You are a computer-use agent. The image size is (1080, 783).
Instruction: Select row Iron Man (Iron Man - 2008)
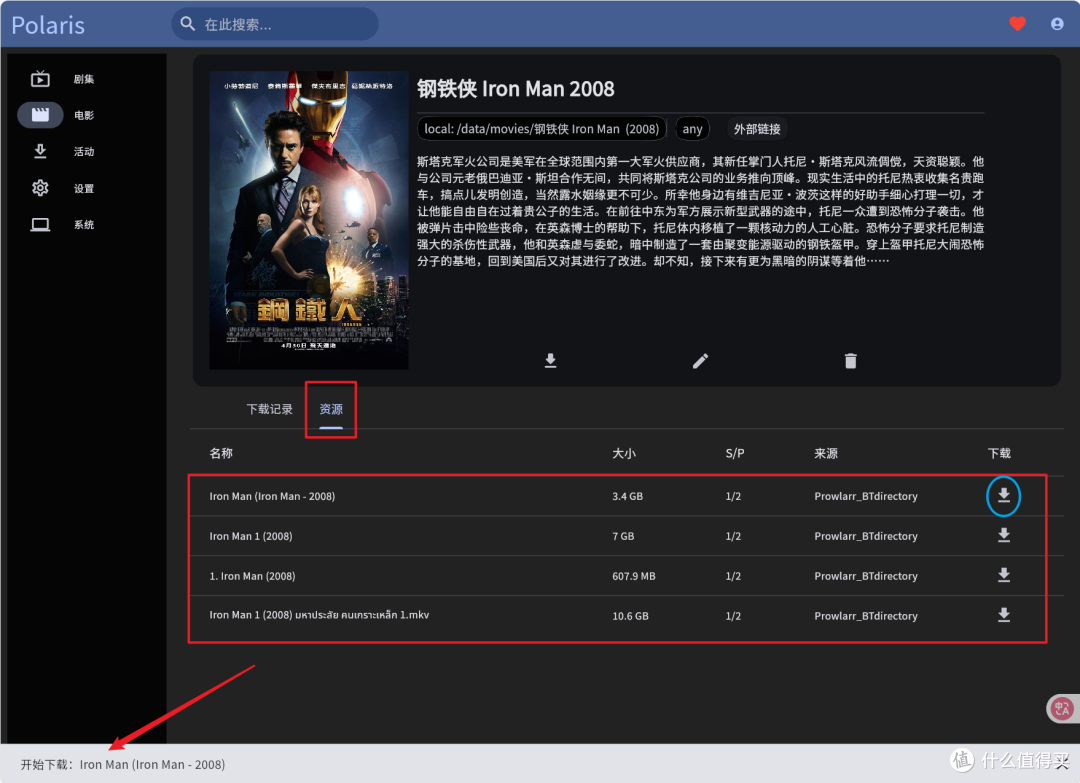pos(626,496)
